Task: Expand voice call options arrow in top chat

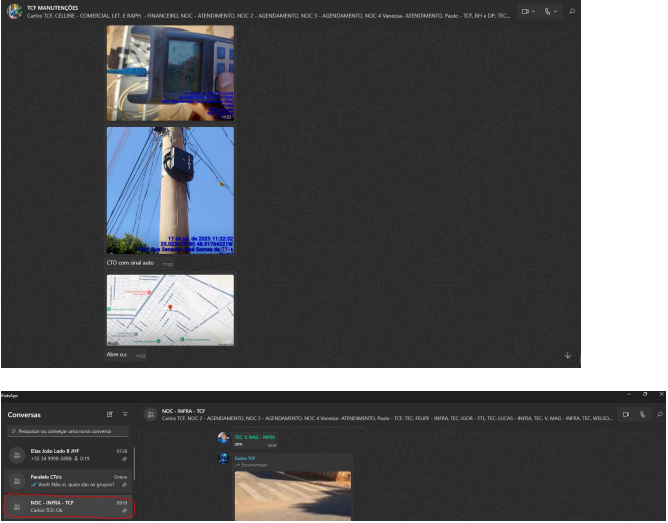Action: pyautogui.click(x=557, y=11)
